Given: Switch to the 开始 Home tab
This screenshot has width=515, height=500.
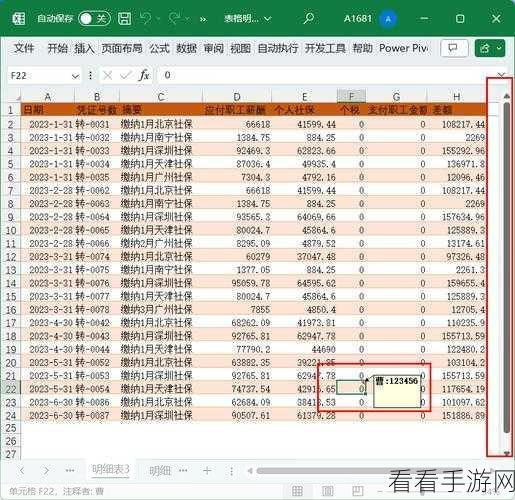Looking at the screenshot, I should click(x=58, y=48).
